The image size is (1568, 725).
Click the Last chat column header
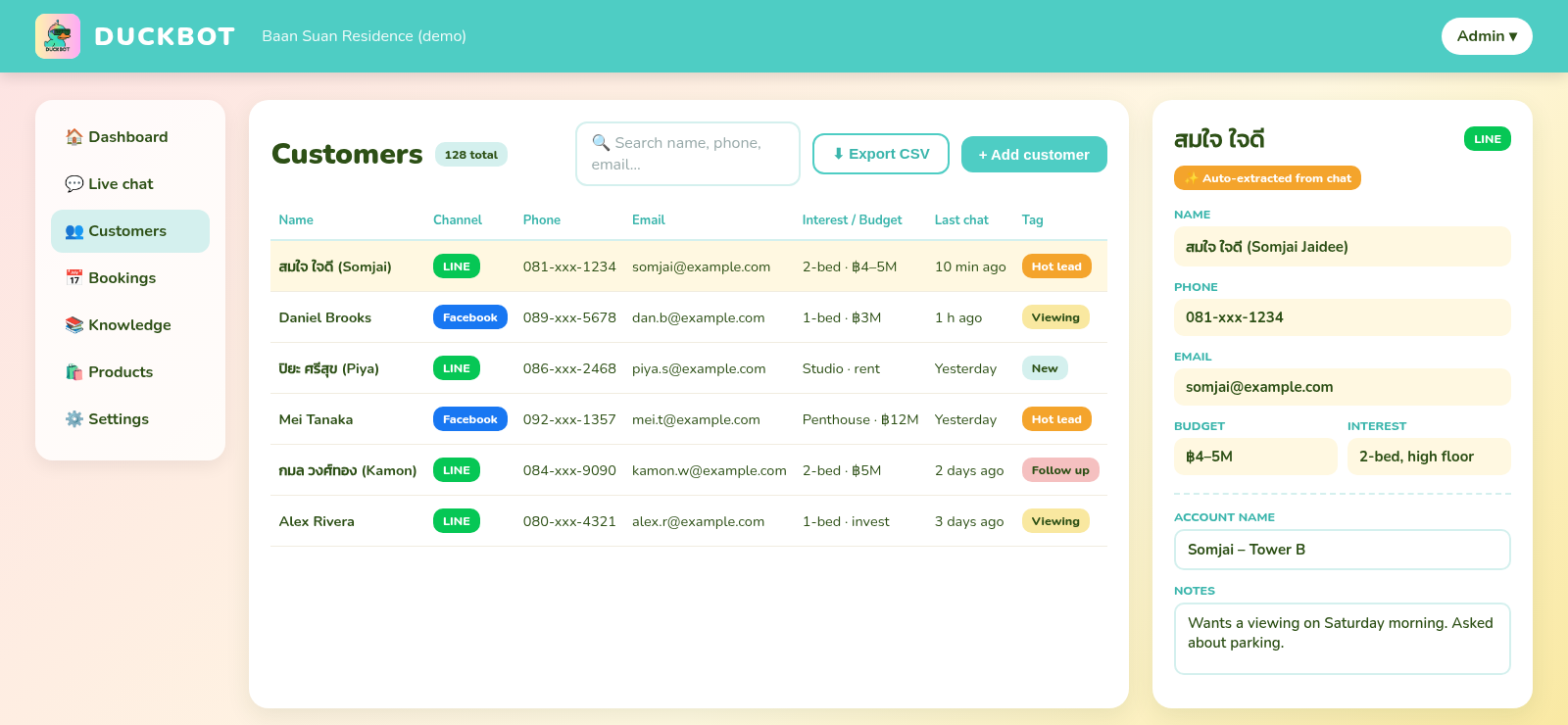[x=961, y=220]
